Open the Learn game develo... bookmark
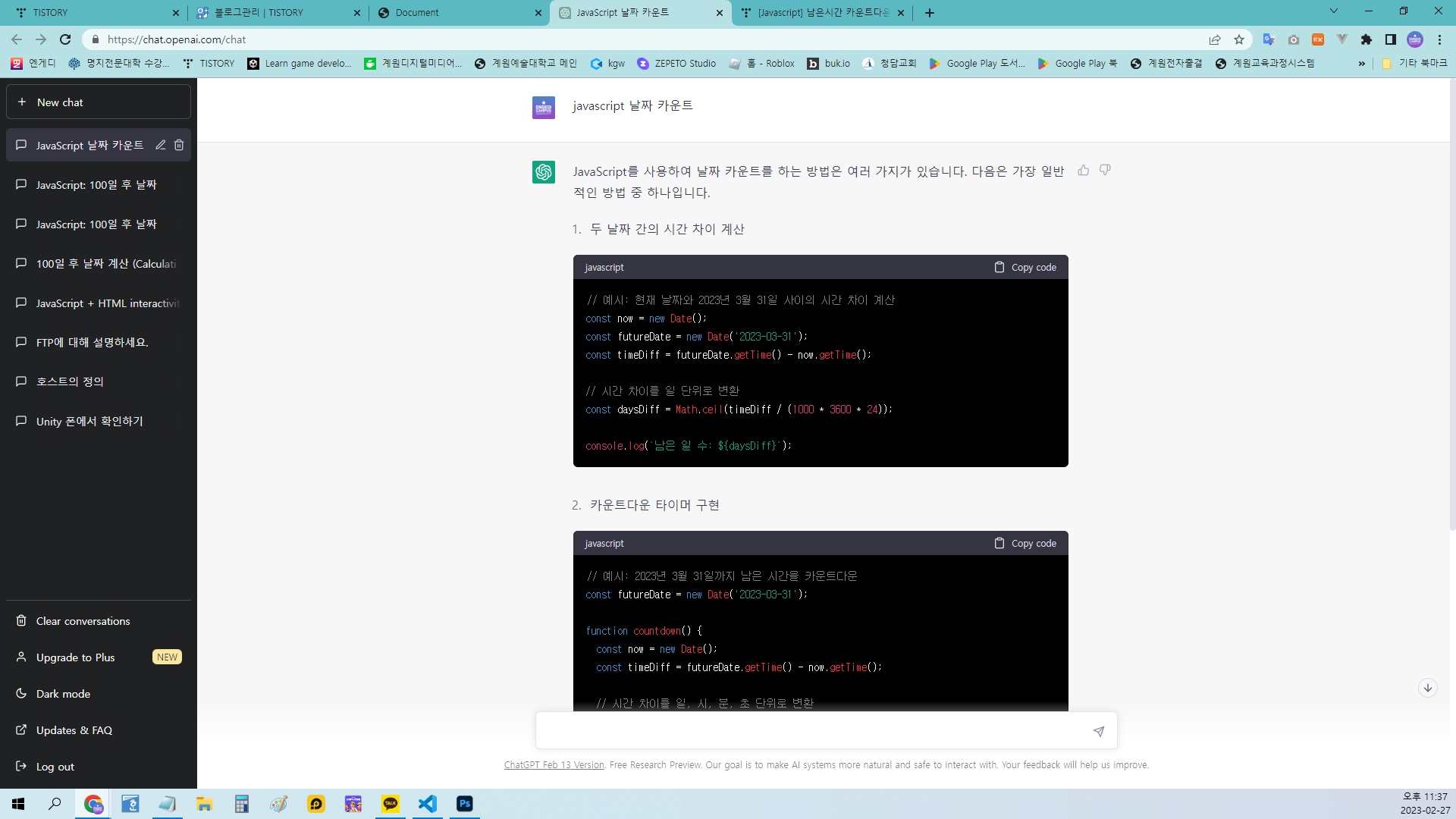The height and width of the screenshot is (819, 1456). (300, 64)
